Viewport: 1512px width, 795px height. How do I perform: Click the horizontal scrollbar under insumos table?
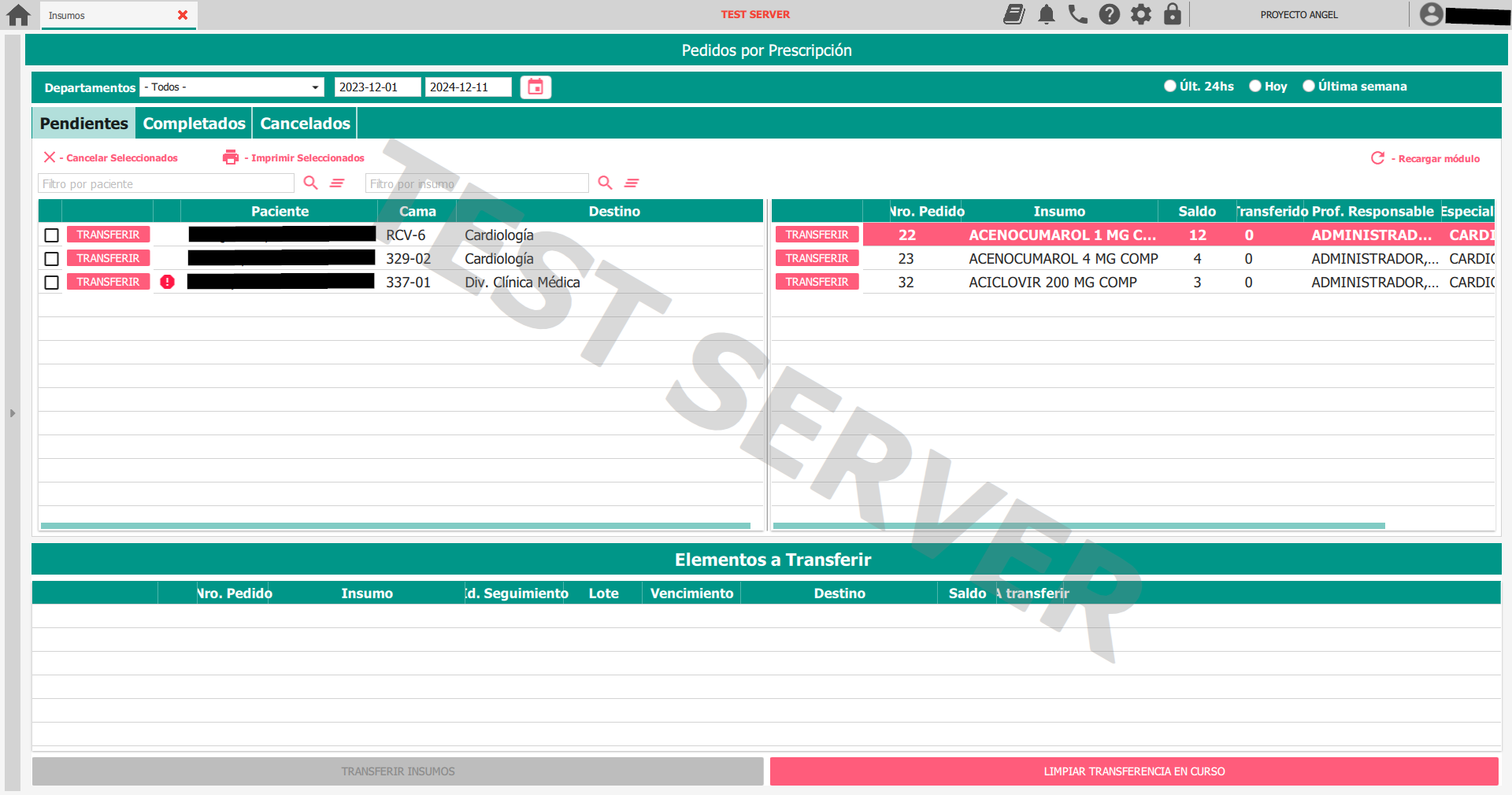[1079, 526]
